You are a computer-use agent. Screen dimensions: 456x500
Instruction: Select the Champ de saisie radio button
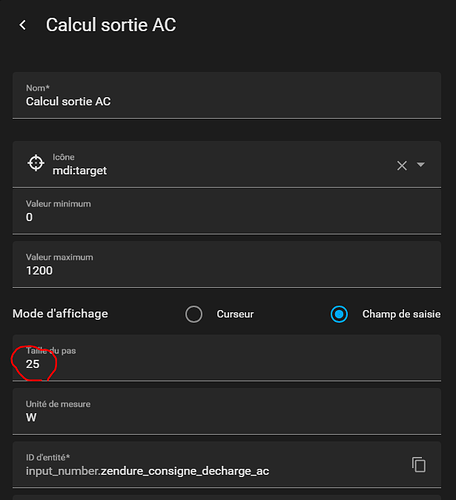pos(339,314)
